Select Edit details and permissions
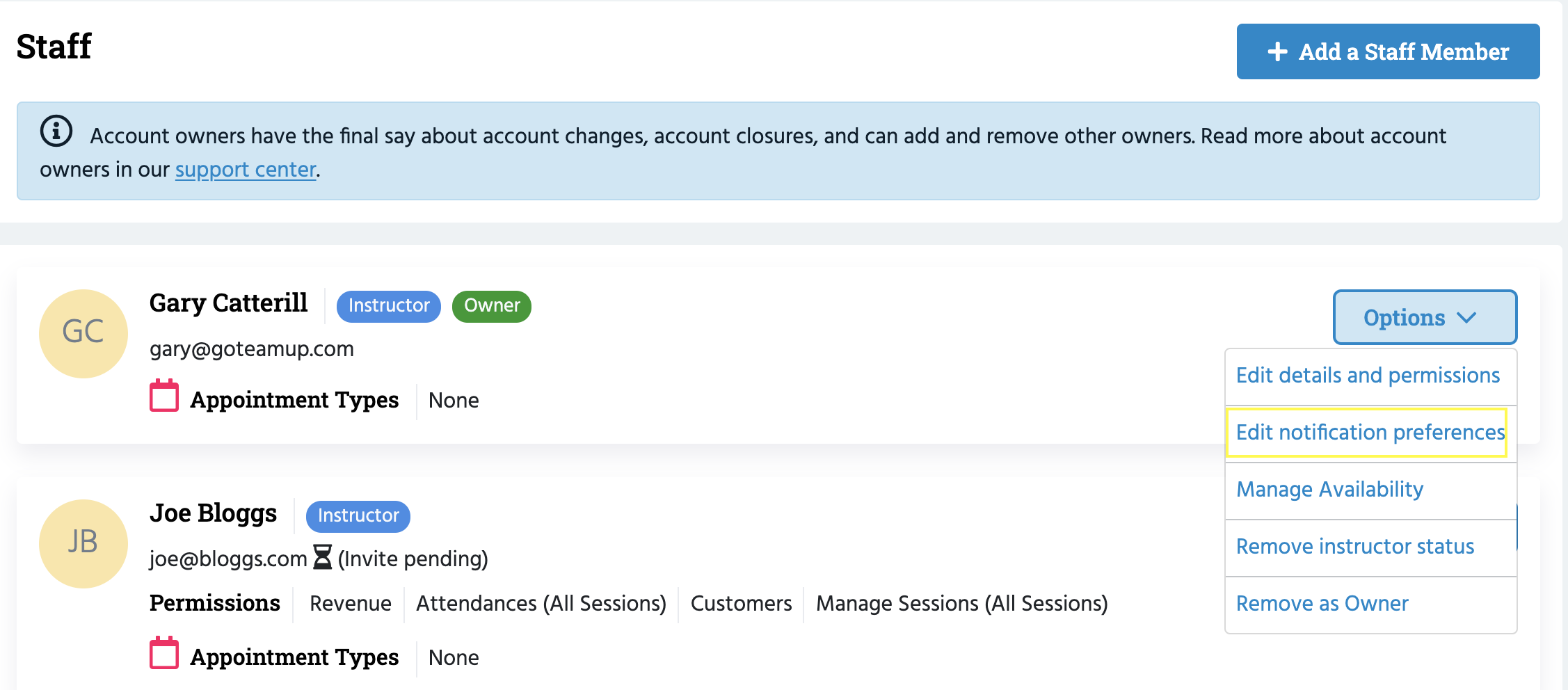Image resolution: width=1568 pixels, height=690 pixels. pos(1368,376)
